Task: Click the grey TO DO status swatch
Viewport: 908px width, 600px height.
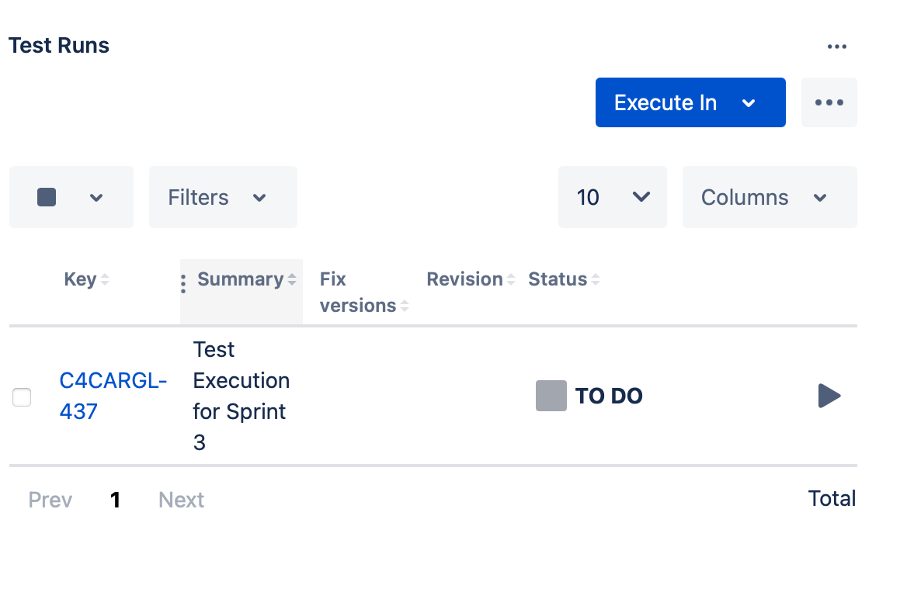Action: pos(551,396)
